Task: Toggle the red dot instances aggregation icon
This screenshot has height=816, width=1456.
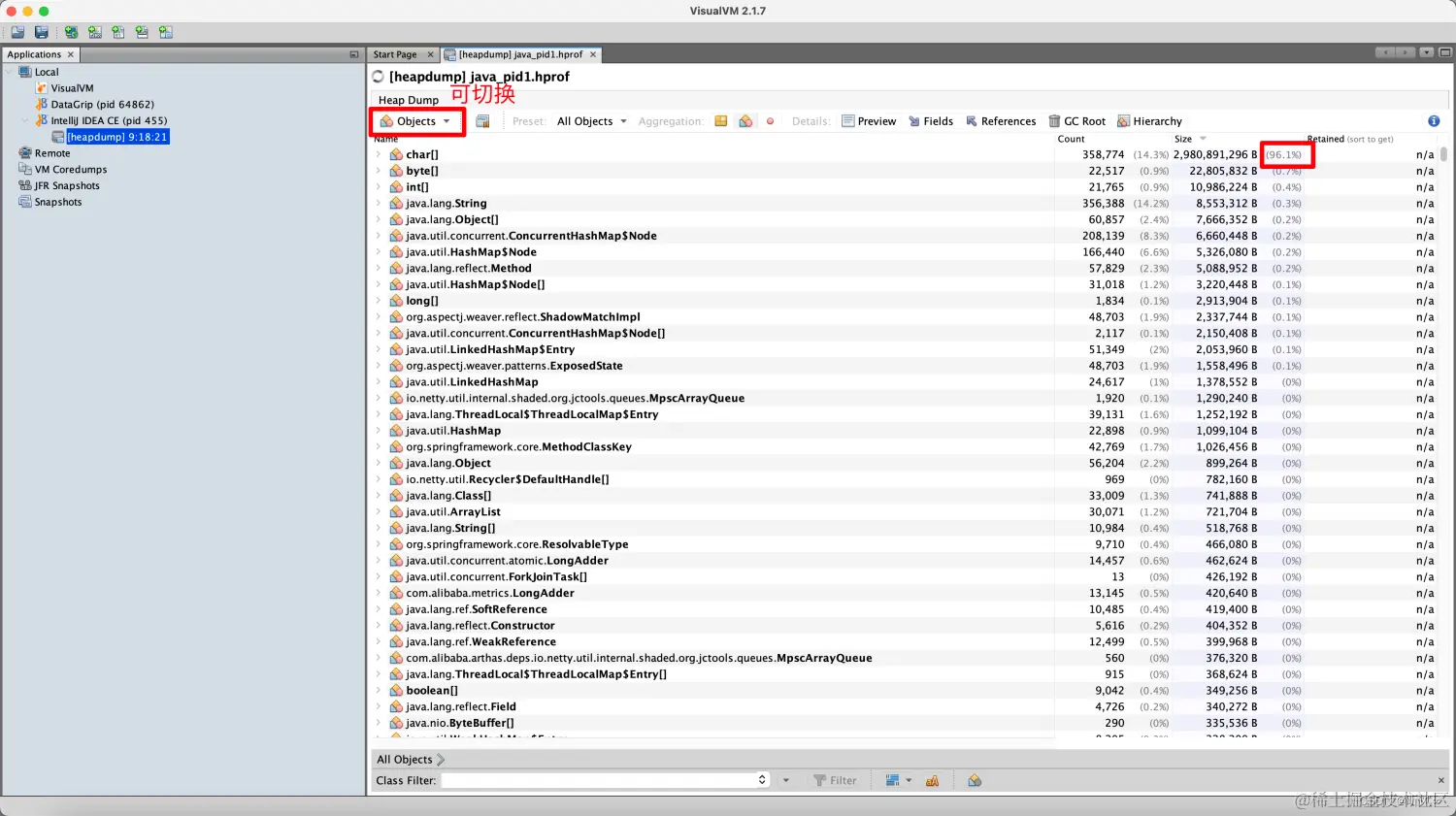Action: coord(771,121)
